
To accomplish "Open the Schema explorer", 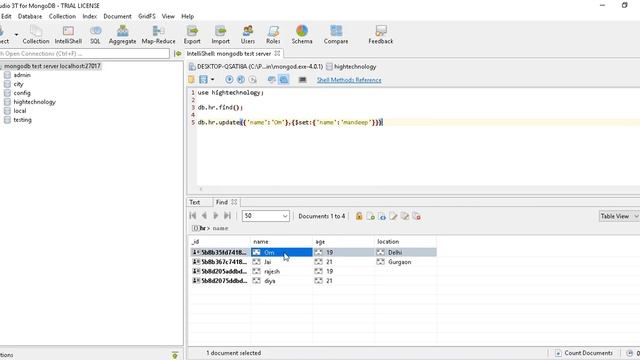I will 302,34.
